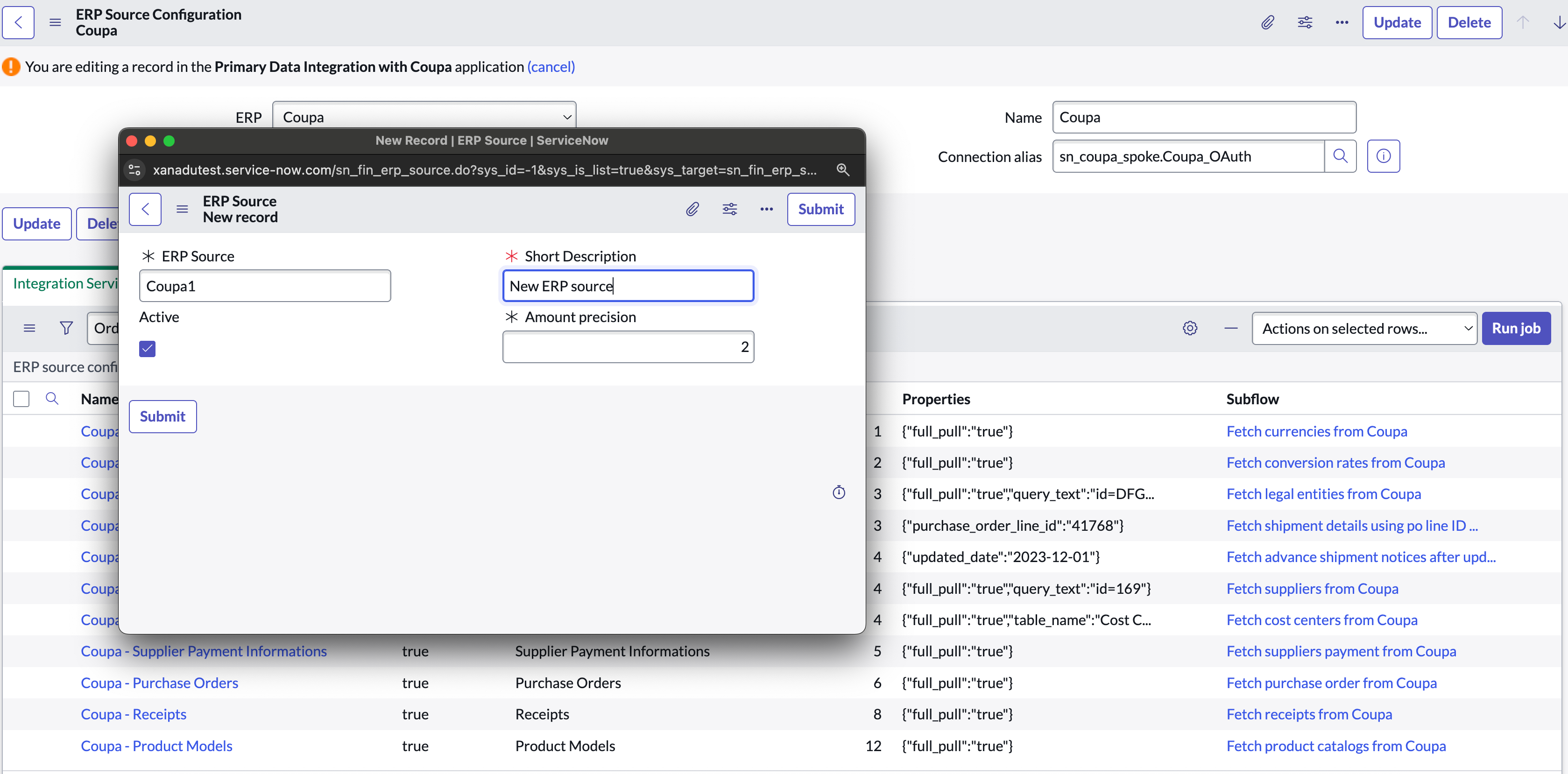Open Fetch legal entities from Coupa link

[1323, 494]
